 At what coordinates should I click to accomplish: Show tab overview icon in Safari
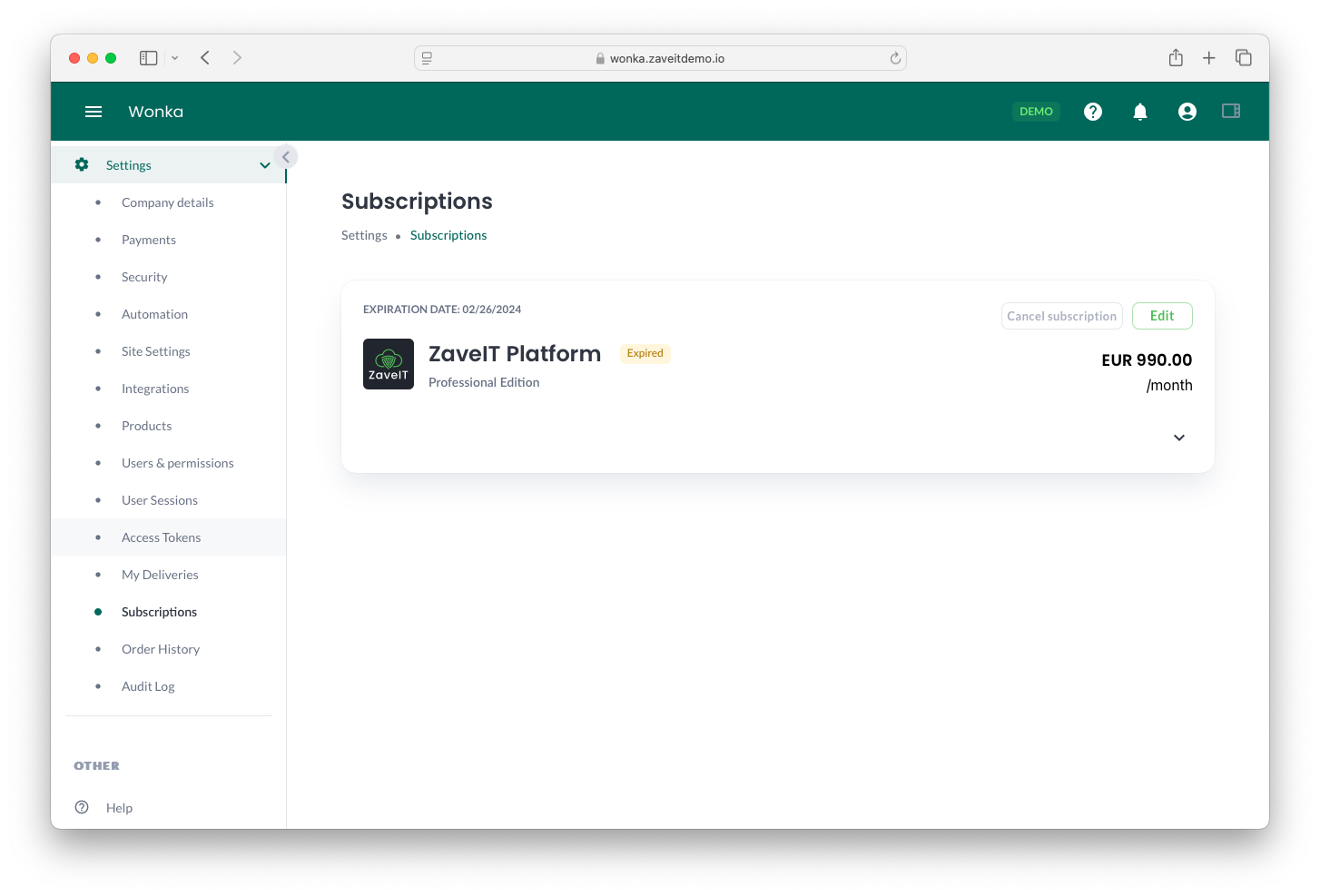(1244, 57)
